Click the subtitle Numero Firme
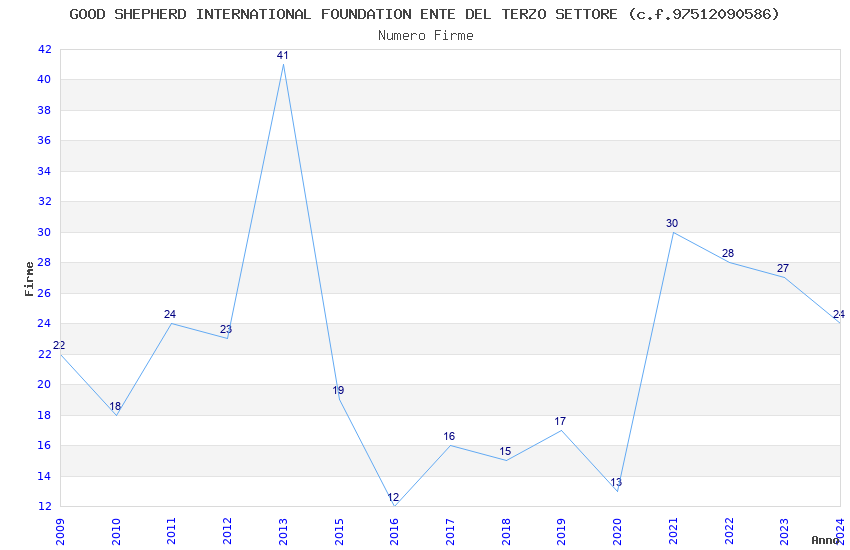Viewport: 850px width, 550px height. pyautogui.click(x=426, y=35)
